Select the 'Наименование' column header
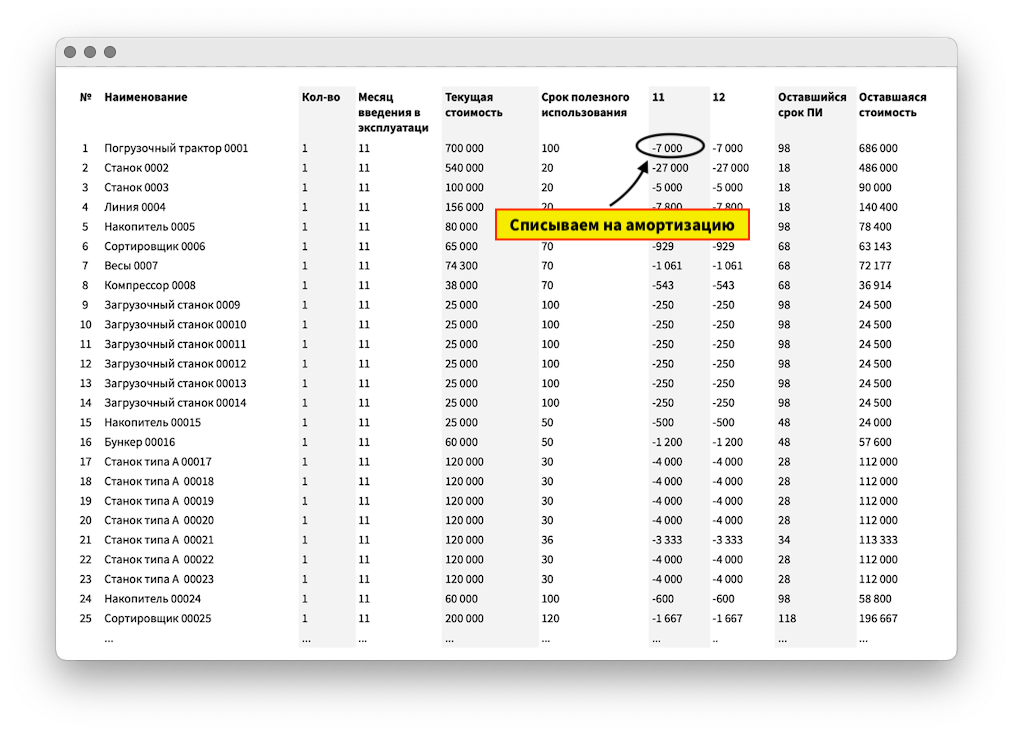 [x=146, y=97]
